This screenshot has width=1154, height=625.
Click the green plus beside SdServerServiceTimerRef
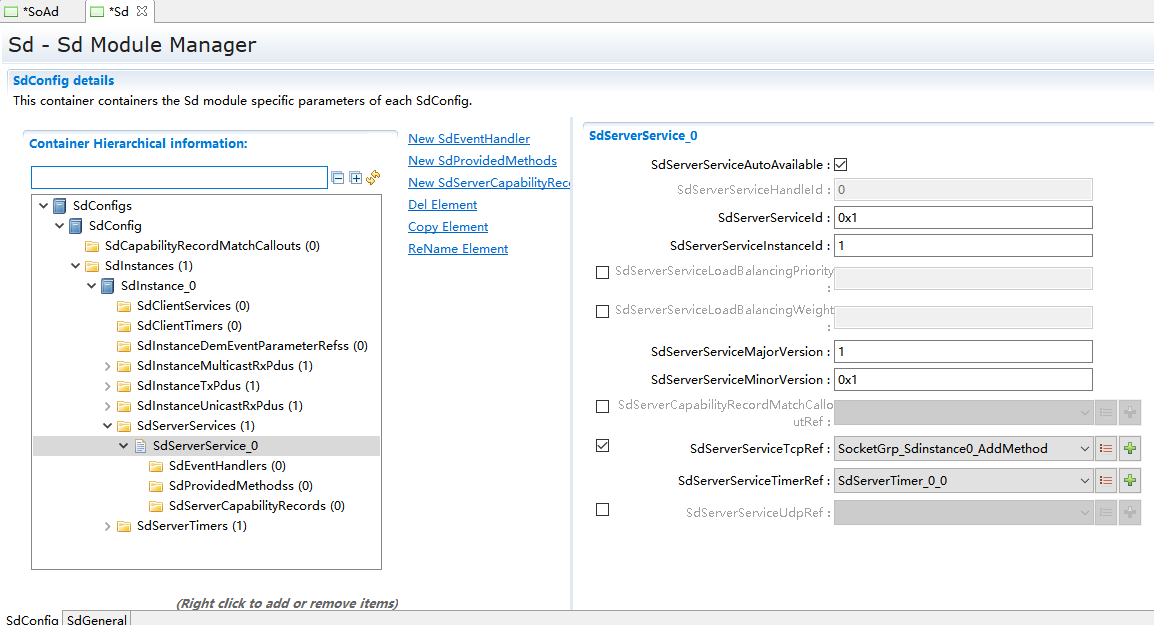point(1130,481)
